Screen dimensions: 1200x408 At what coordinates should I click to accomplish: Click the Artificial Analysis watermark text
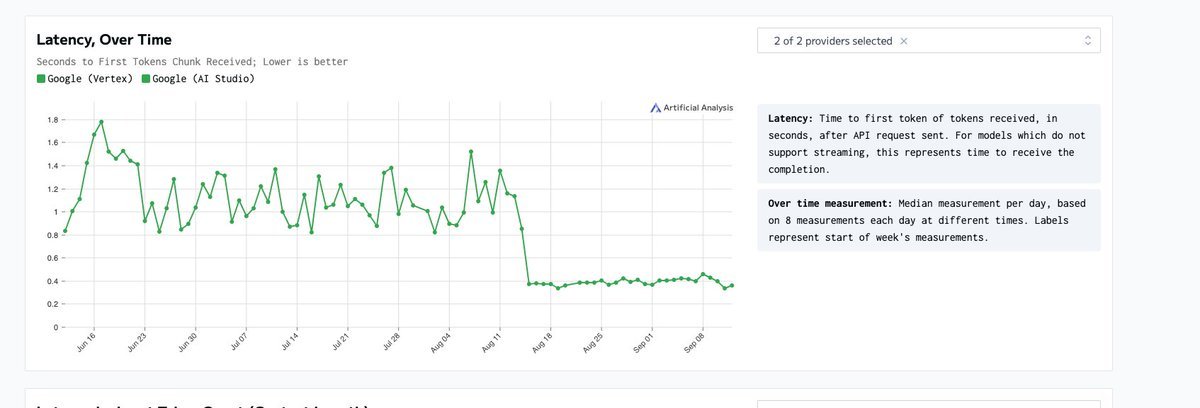(x=698, y=108)
